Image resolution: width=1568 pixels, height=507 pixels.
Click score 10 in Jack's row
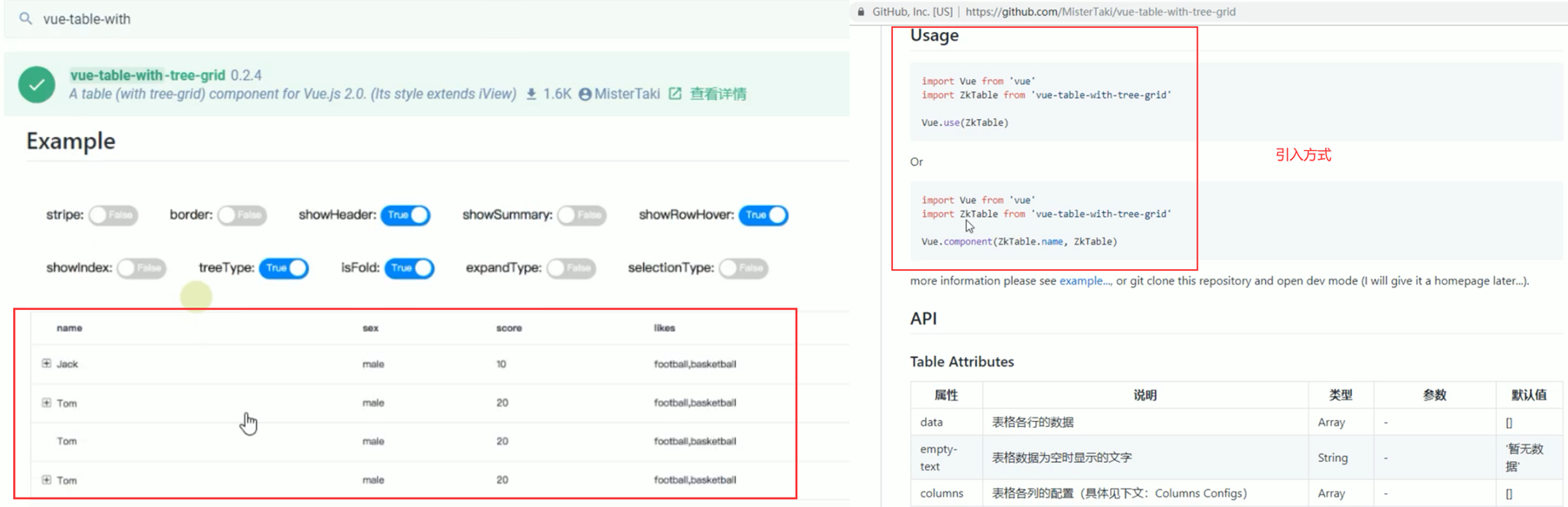[x=502, y=365]
